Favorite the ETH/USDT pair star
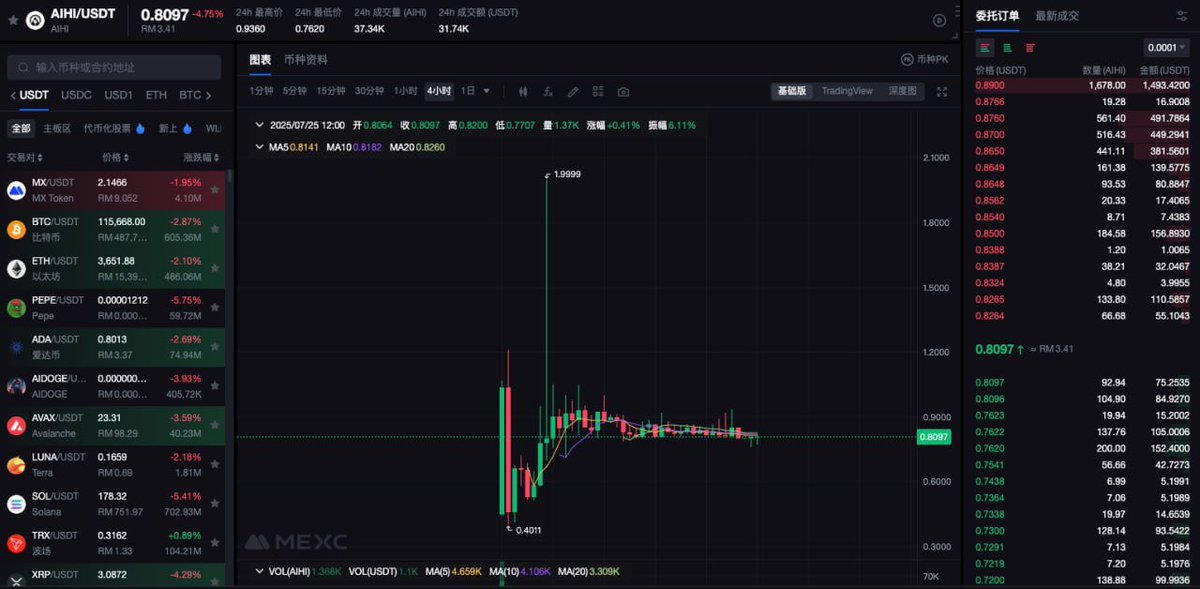 click(x=214, y=268)
